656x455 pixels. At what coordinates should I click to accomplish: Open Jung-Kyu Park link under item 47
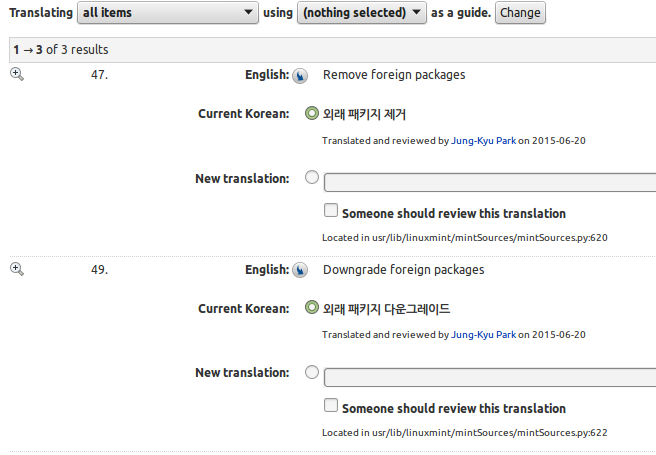tap(483, 141)
